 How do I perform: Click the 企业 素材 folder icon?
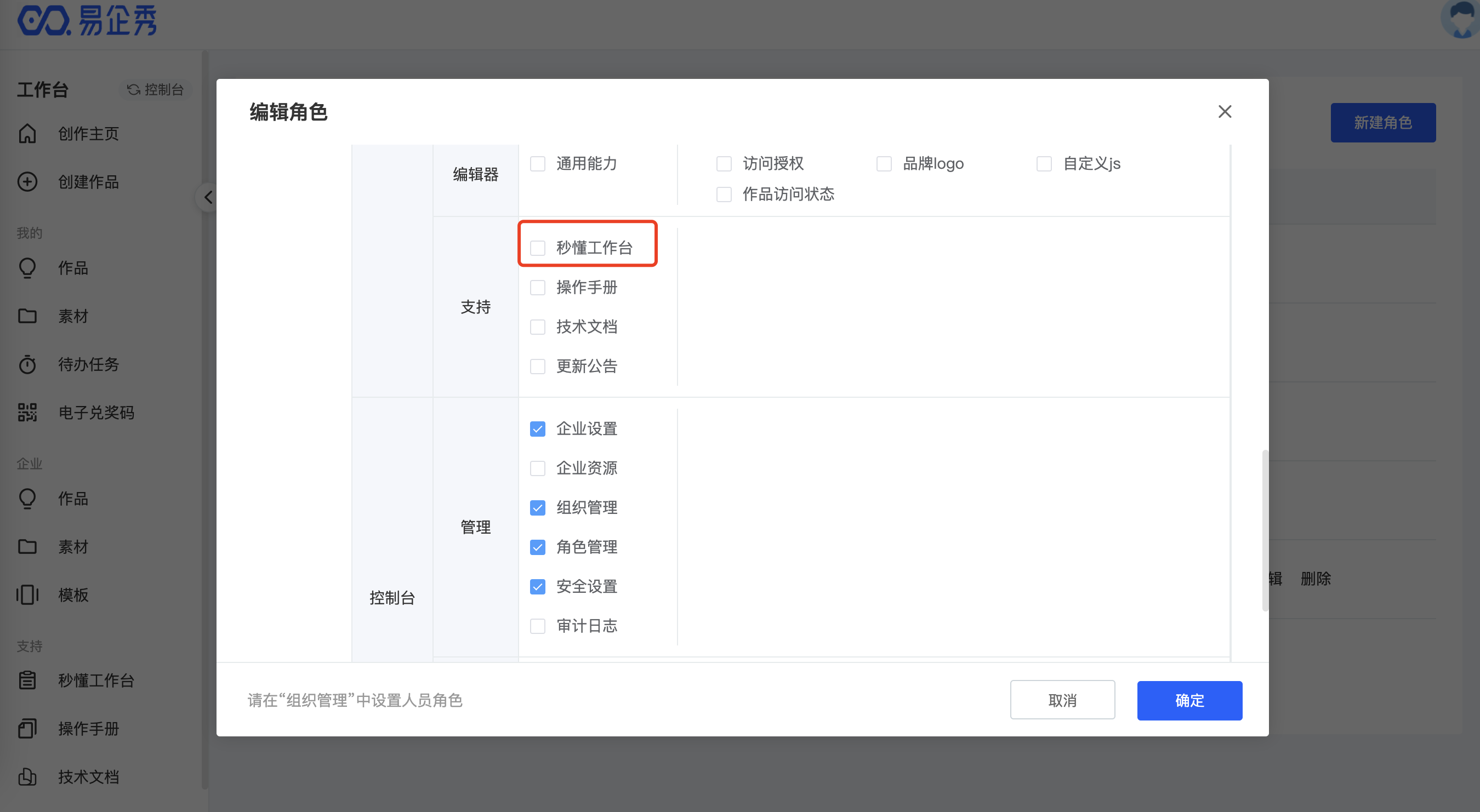pos(27,547)
